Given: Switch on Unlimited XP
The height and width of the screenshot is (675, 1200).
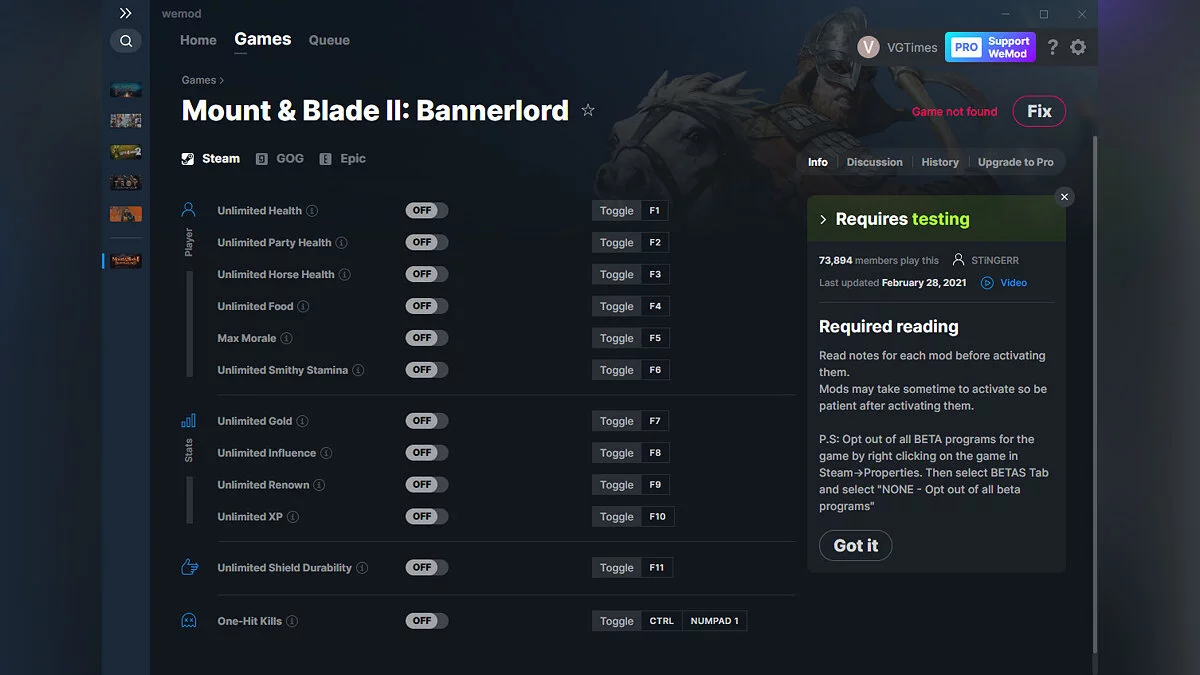Looking at the screenshot, I should tap(426, 516).
